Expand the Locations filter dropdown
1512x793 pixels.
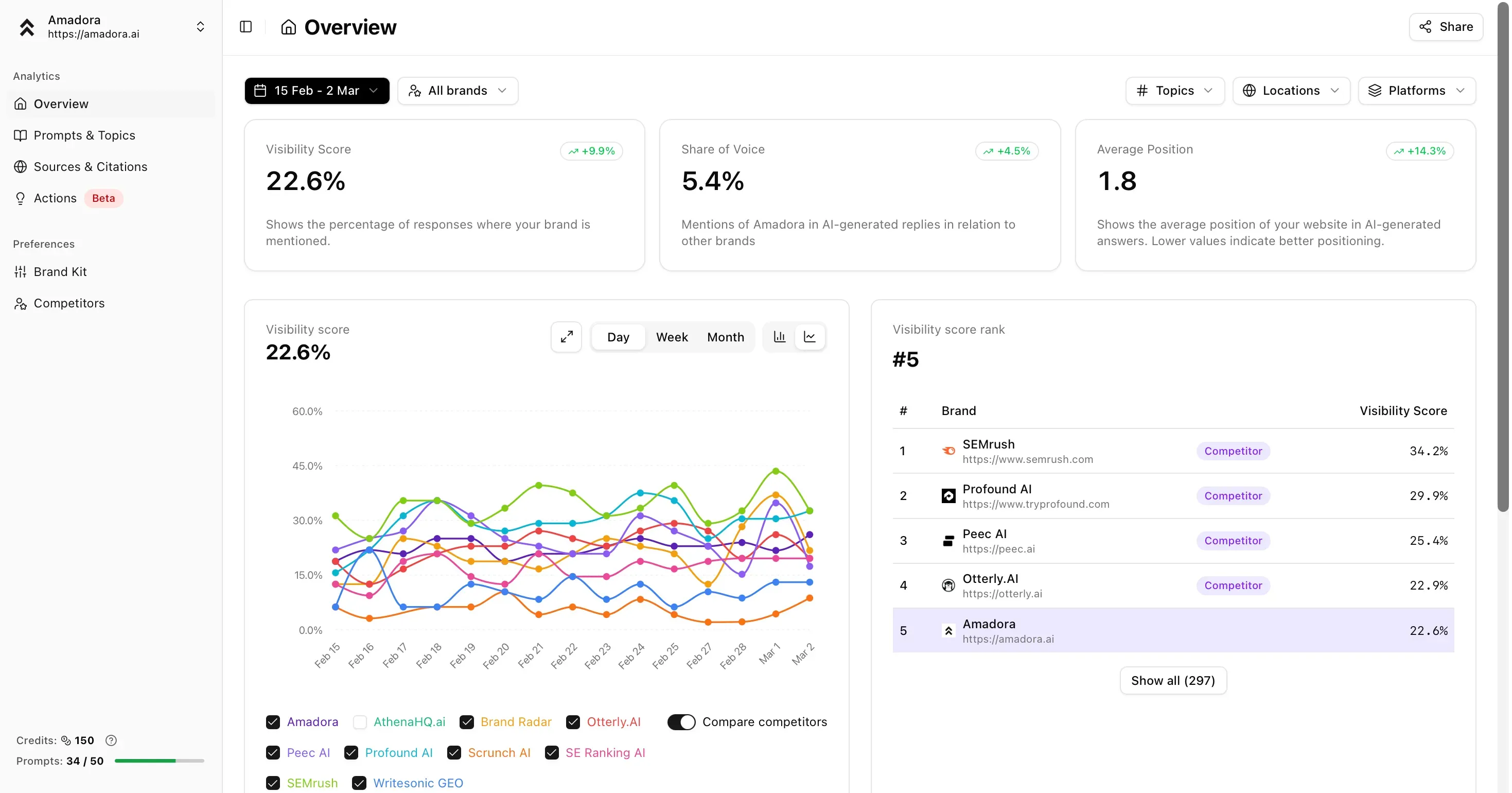(1291, 91)
